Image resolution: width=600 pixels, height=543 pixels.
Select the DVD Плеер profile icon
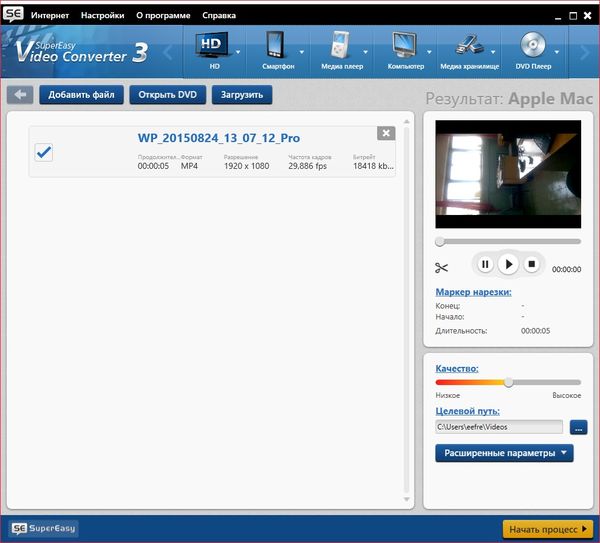click(x=533, y=44)
